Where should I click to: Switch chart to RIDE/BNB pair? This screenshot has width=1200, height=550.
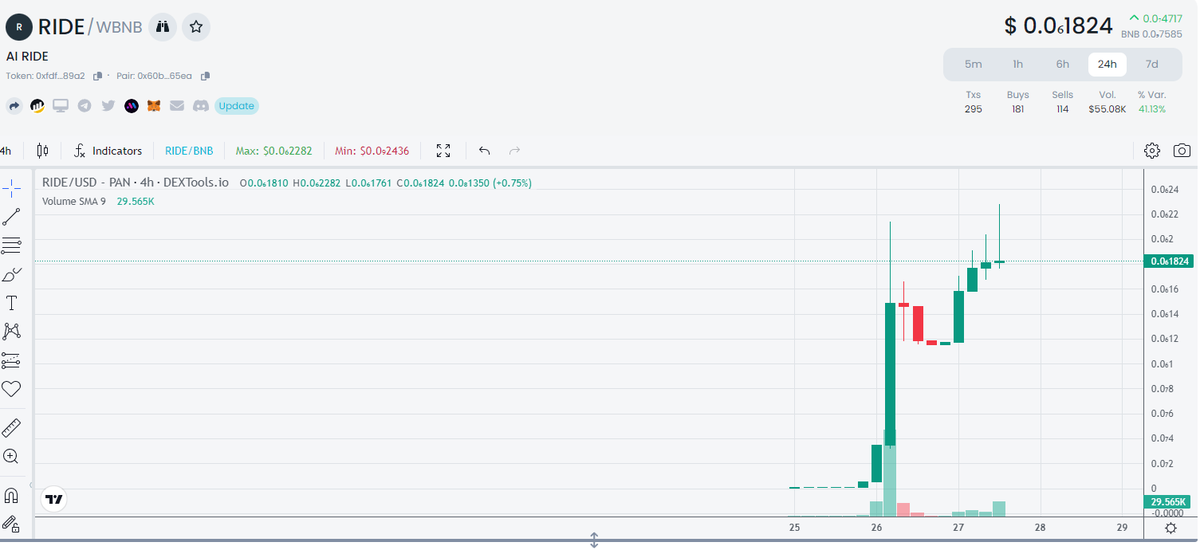[189, 151]
